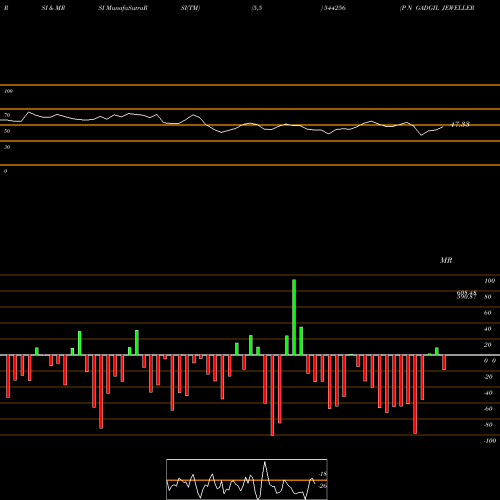Click the RSI axis label 50
The height and width of the screenshot is (500, 500).
pos(7,131)
